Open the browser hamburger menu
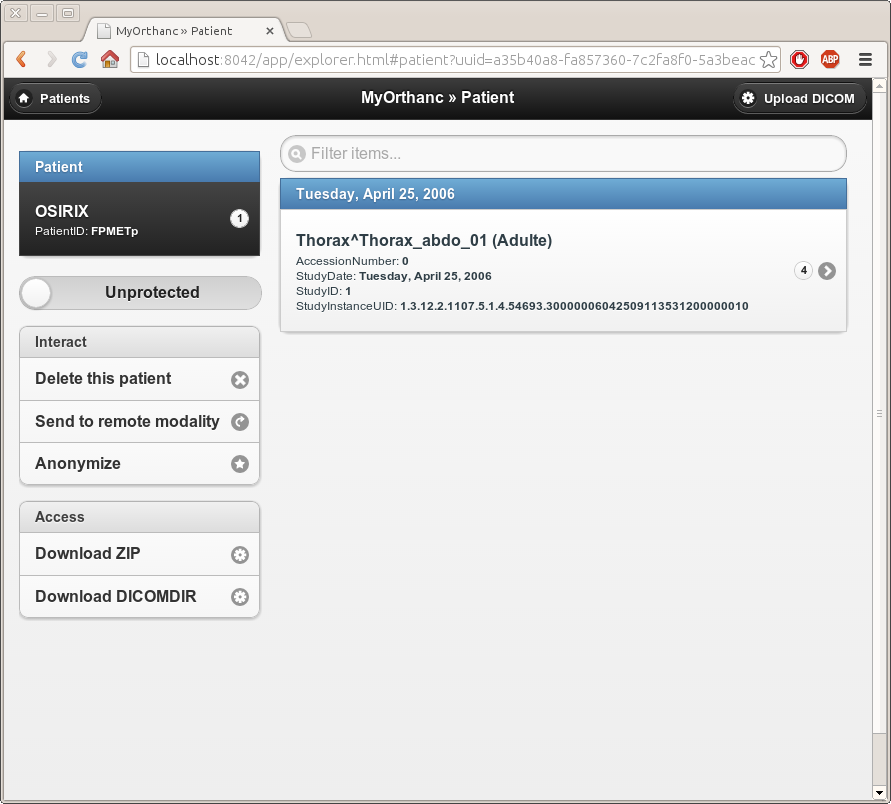 [x=865, y=59]
